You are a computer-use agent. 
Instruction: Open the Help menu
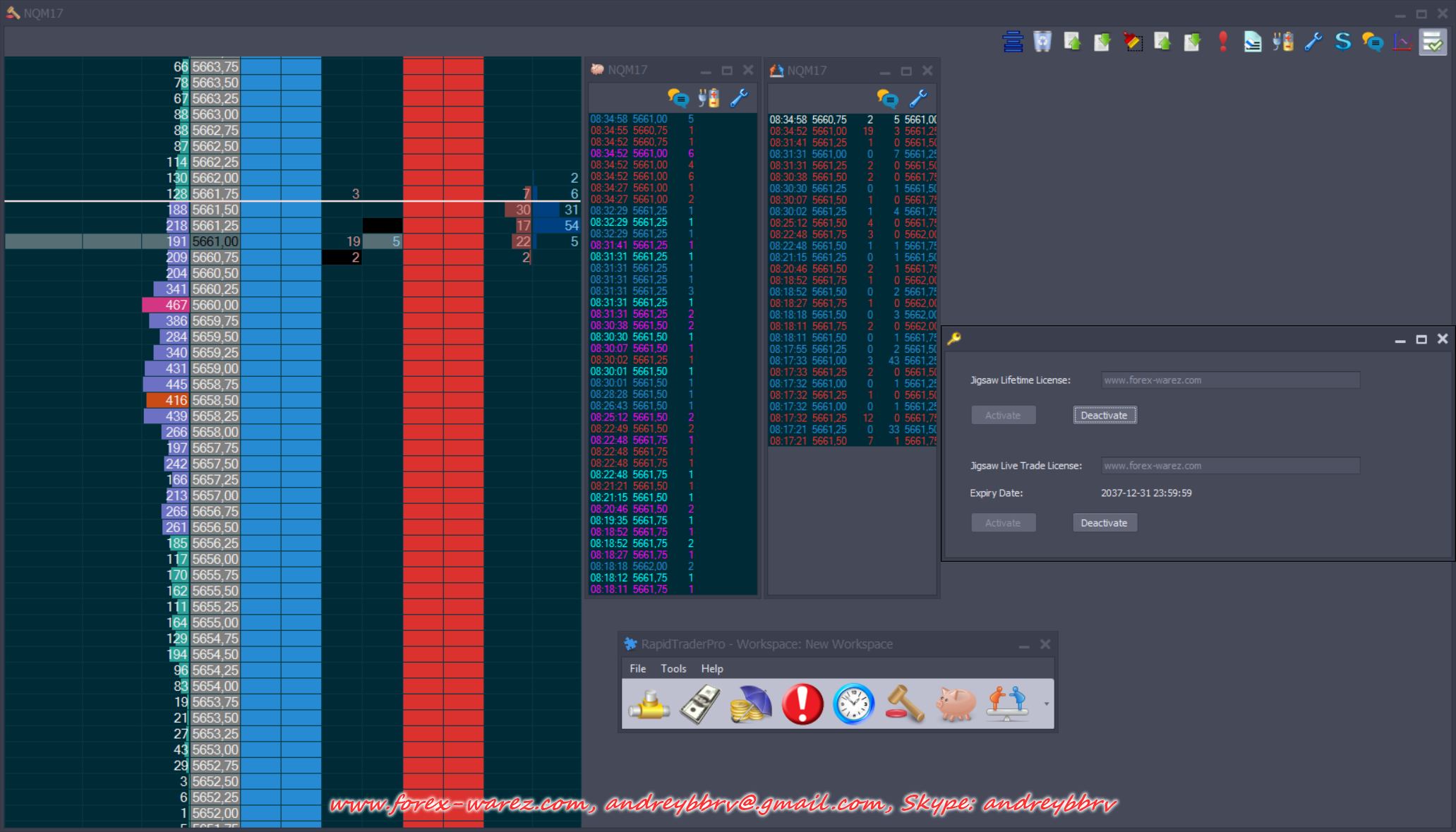tap(711, 668)
